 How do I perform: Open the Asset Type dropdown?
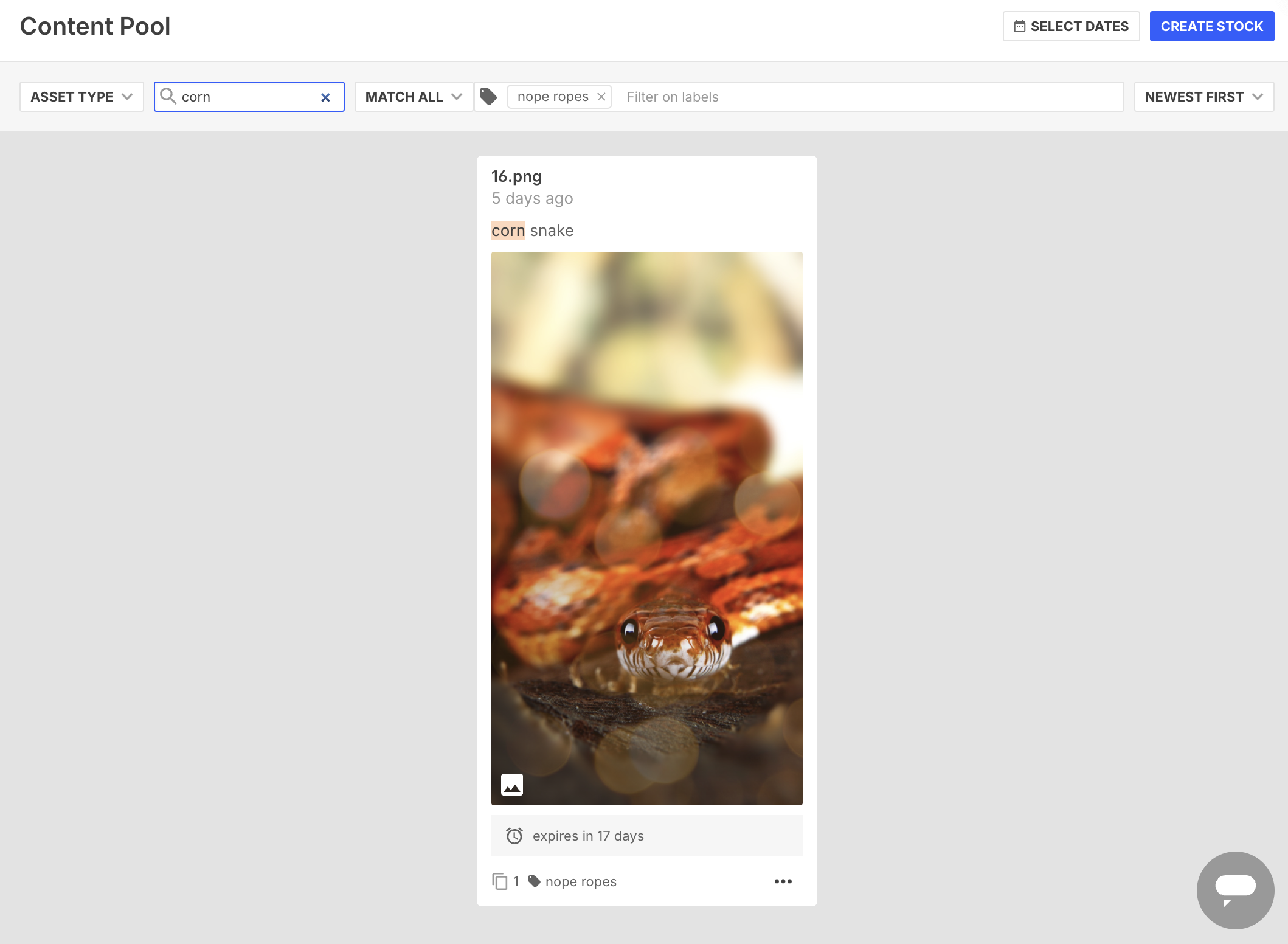coord(81,97)
